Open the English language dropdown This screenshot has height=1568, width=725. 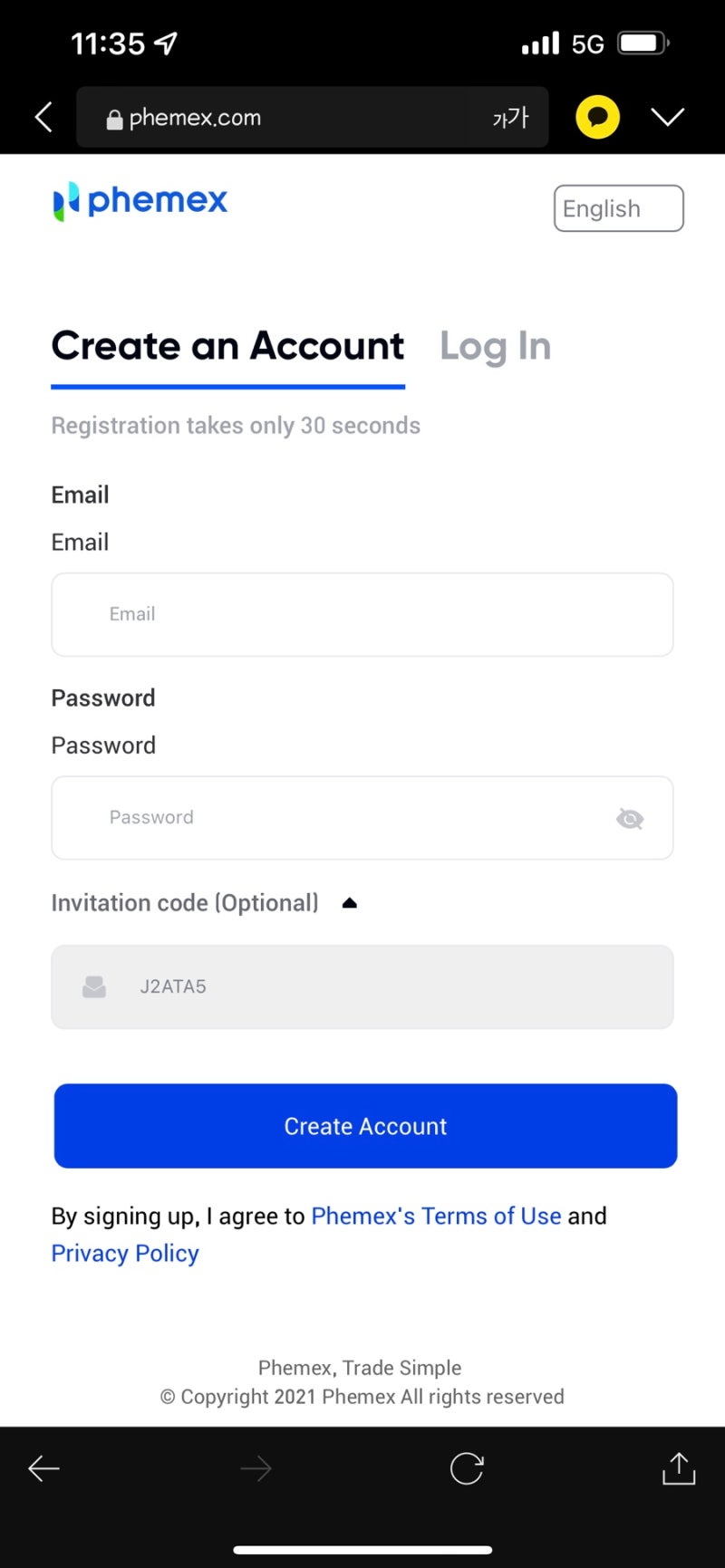(619, 208)
